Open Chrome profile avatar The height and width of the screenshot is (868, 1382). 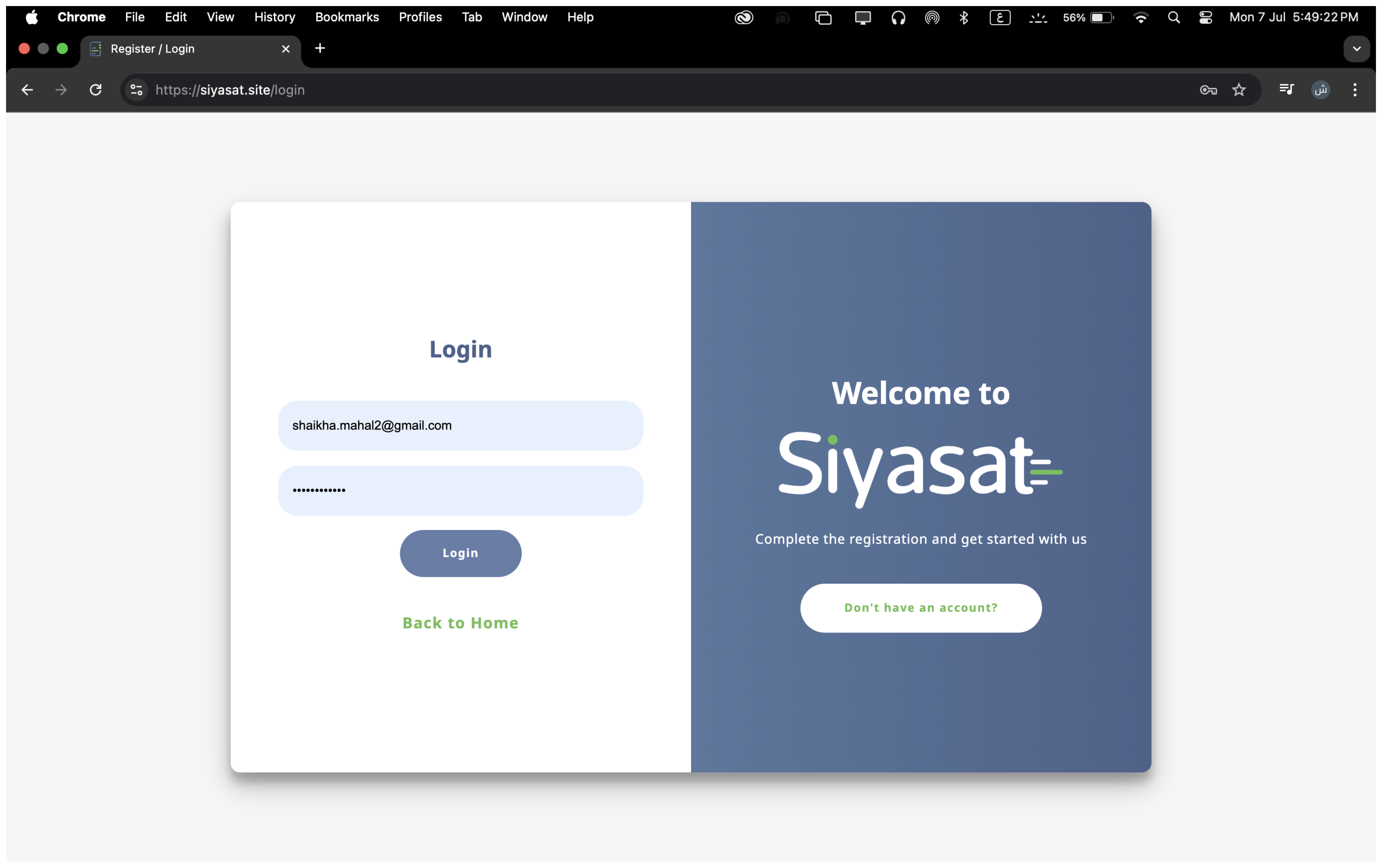[x=1321, y=90]
